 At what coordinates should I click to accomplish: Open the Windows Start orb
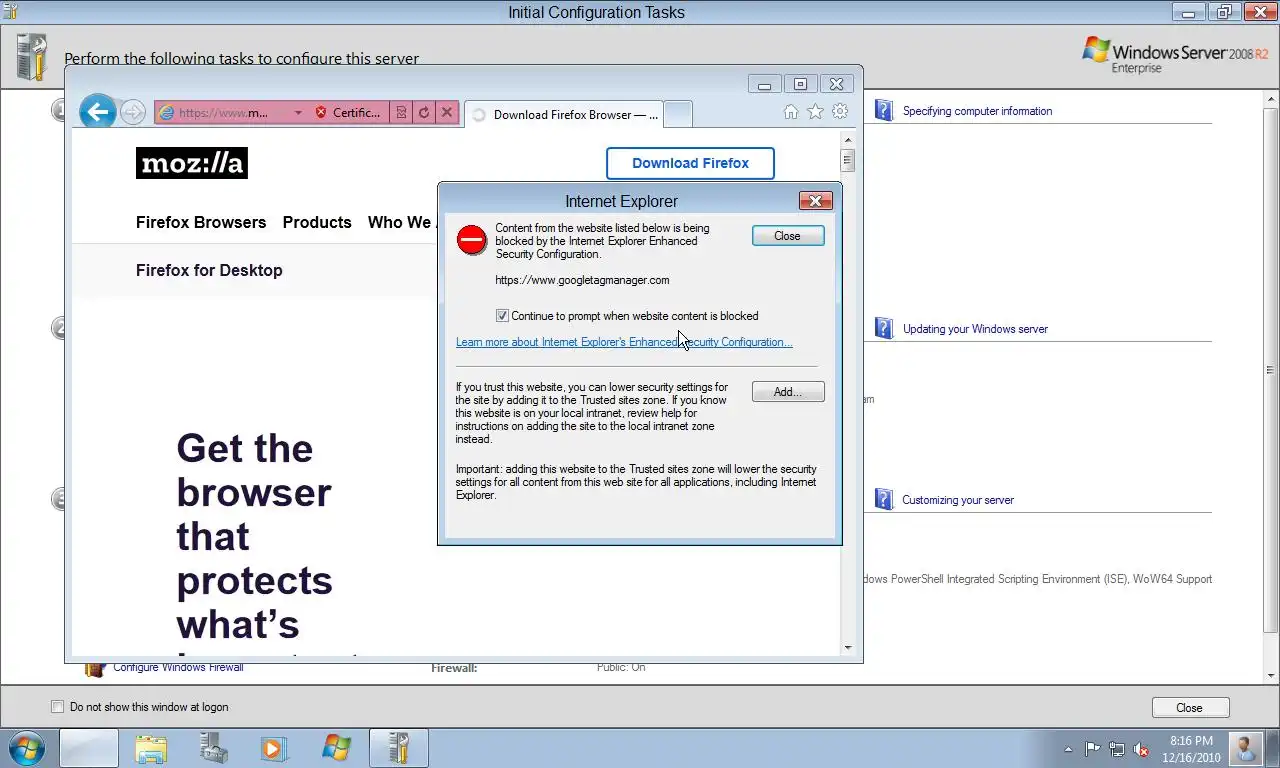(x=26, y=748)
